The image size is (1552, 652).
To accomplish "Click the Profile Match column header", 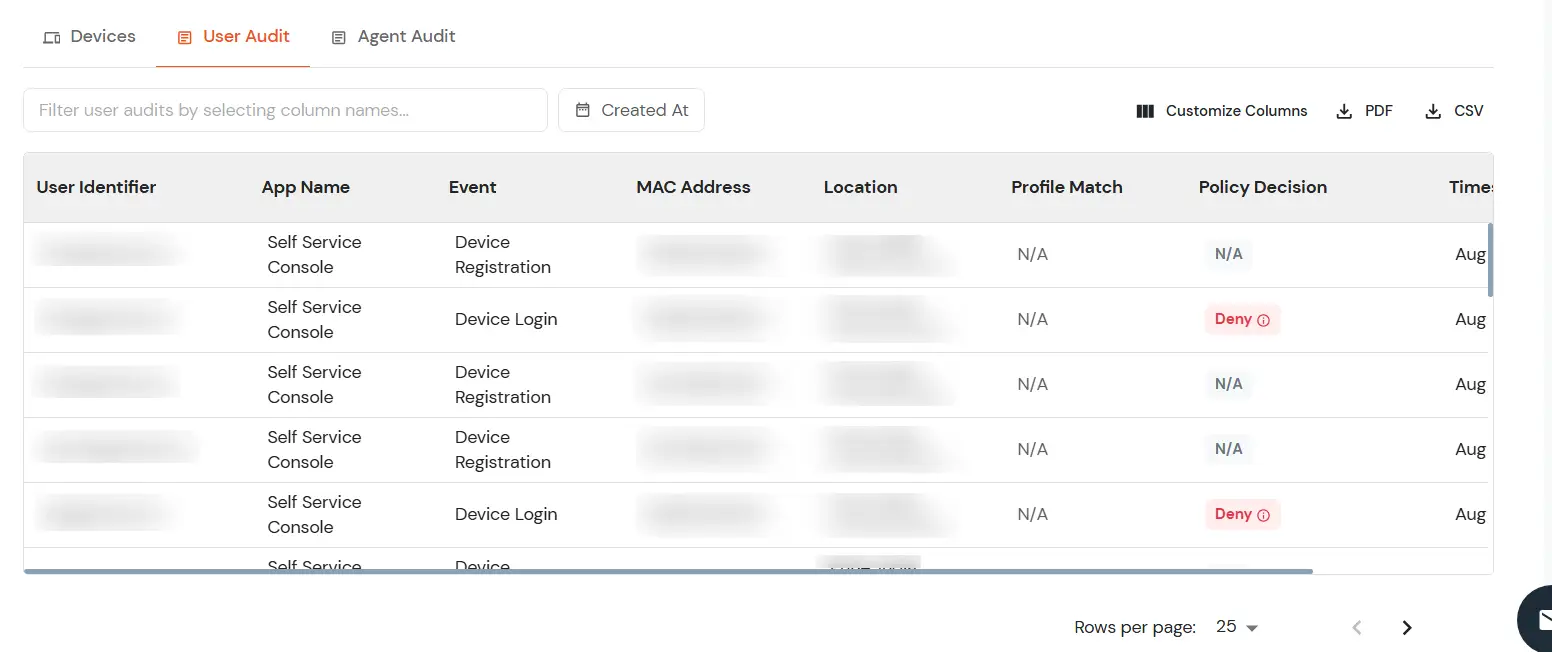I will [x=1067, y=187].
